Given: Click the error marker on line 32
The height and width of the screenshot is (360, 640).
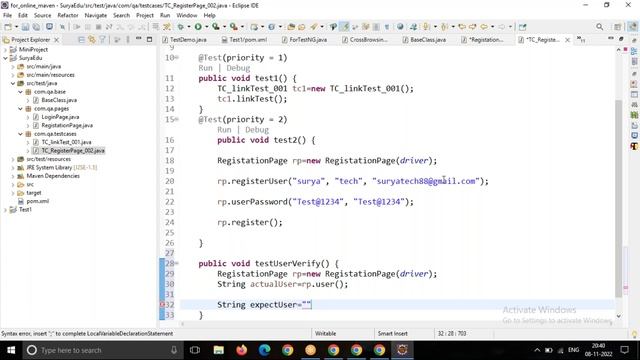Looking at the screenshot, I should point(162,304).
